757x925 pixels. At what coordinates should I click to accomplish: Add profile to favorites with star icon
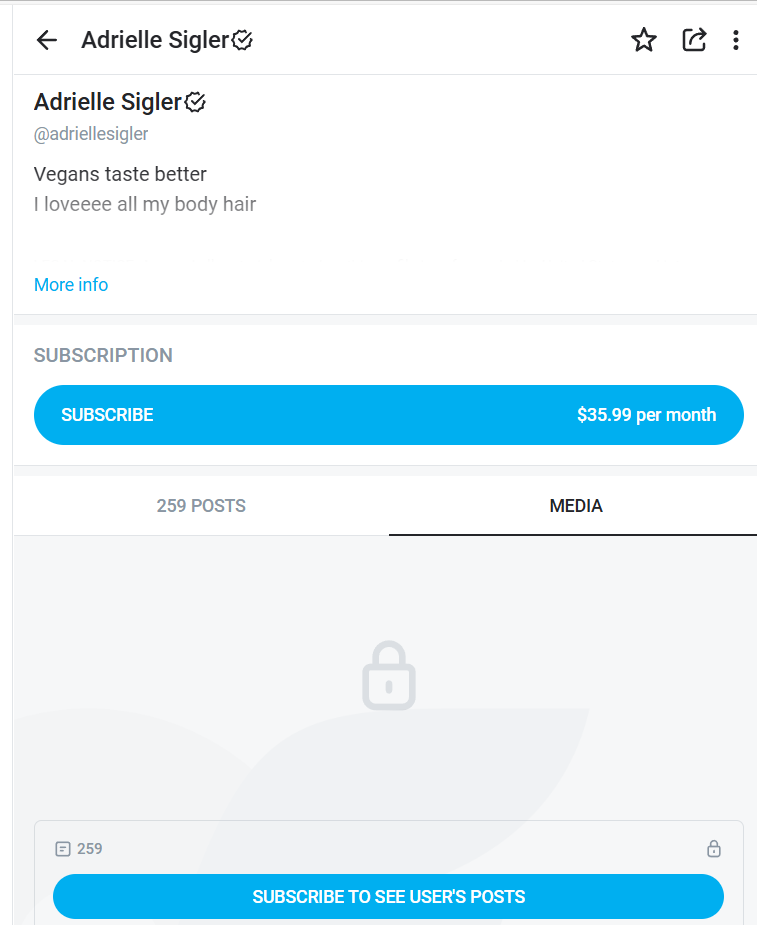click(x=644, y=40)
